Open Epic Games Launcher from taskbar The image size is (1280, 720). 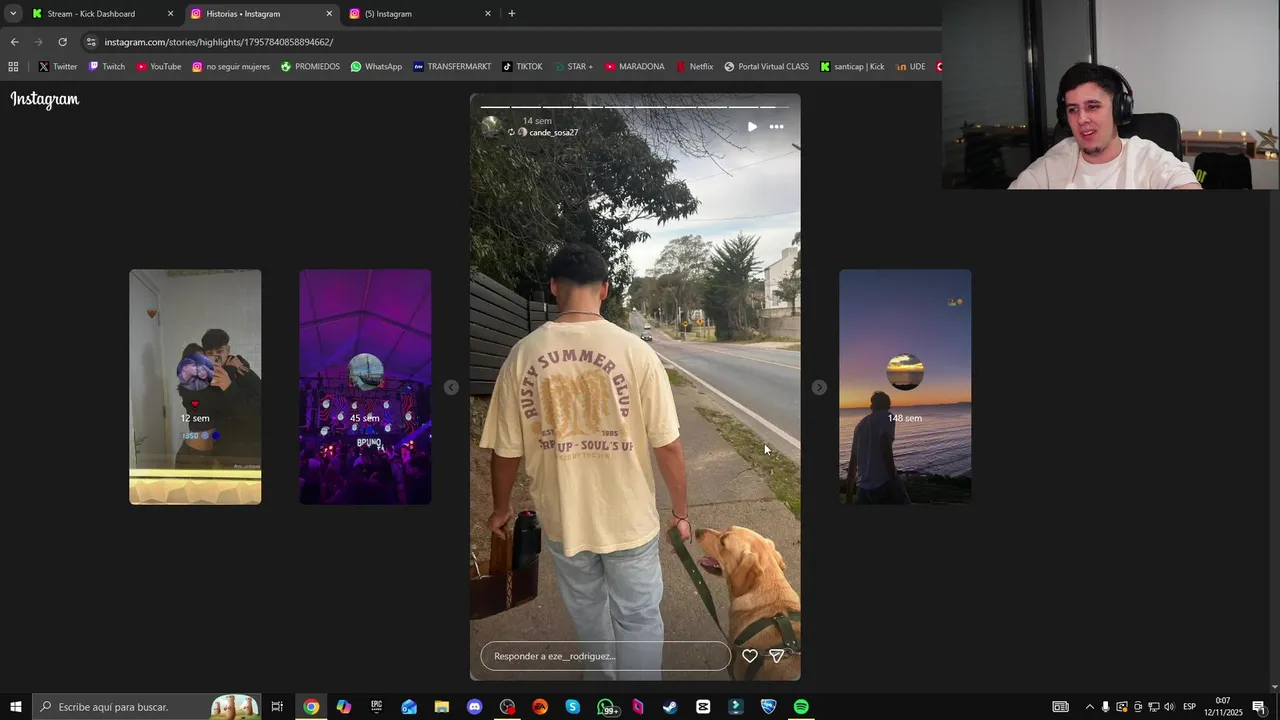(376, 707)
